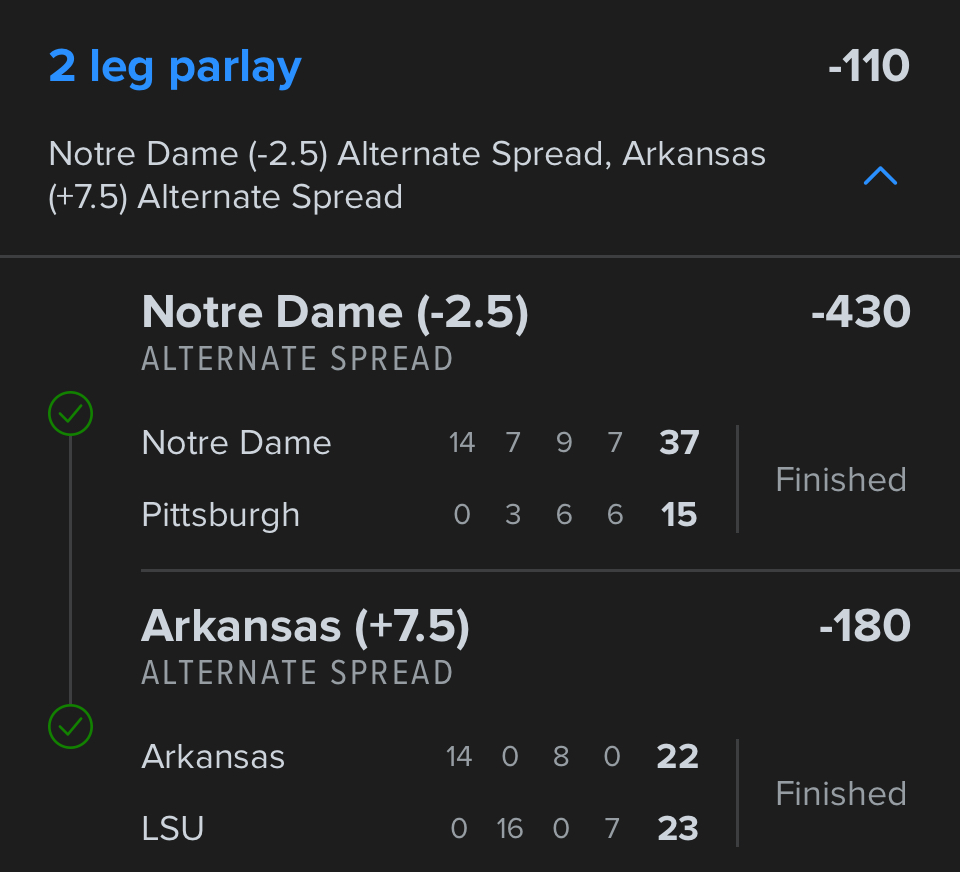
Task: Tap Alternate Spread label under Arkansas
Action: (297, 673)
